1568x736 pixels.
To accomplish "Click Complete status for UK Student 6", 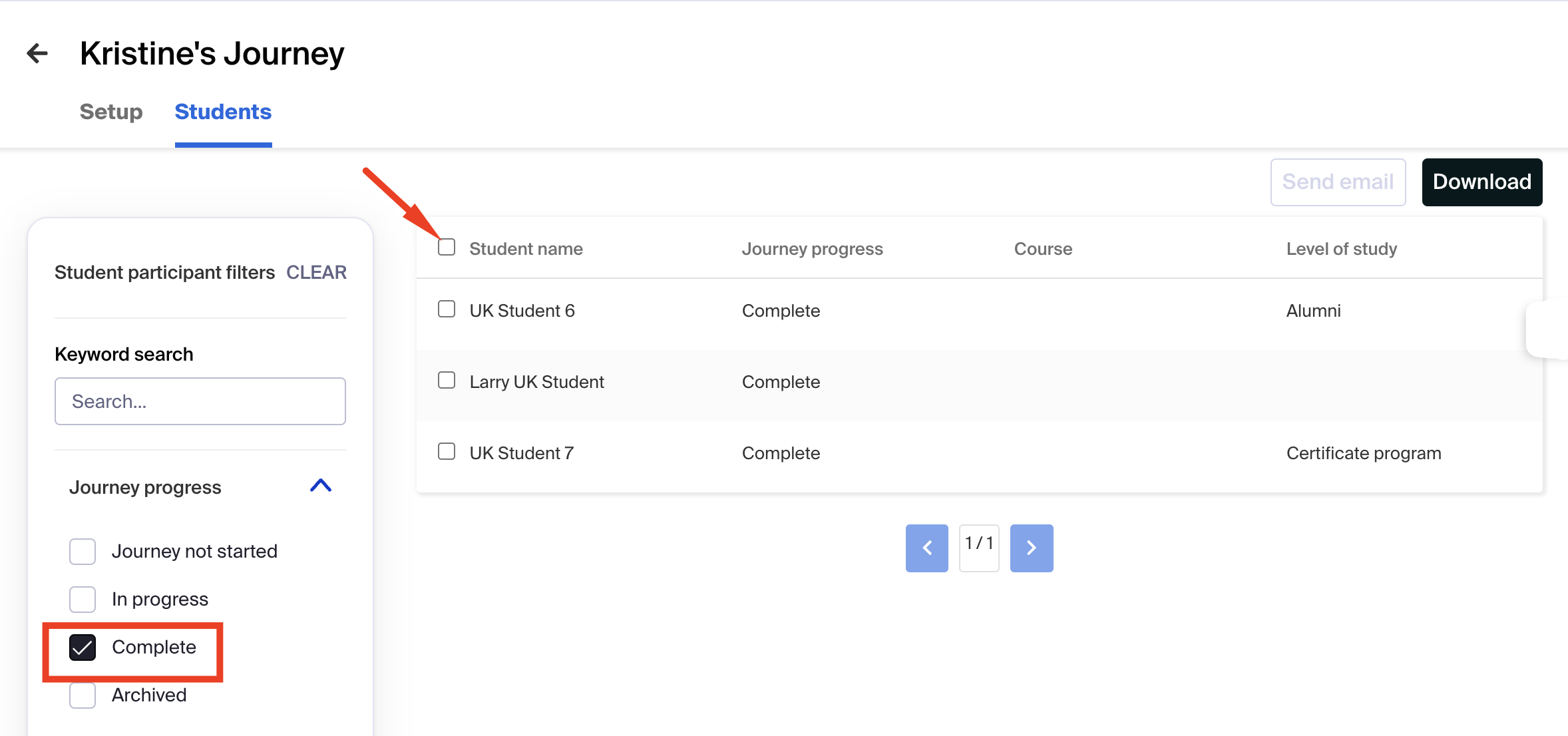I will pyautogui.click(x=781, y=311).
